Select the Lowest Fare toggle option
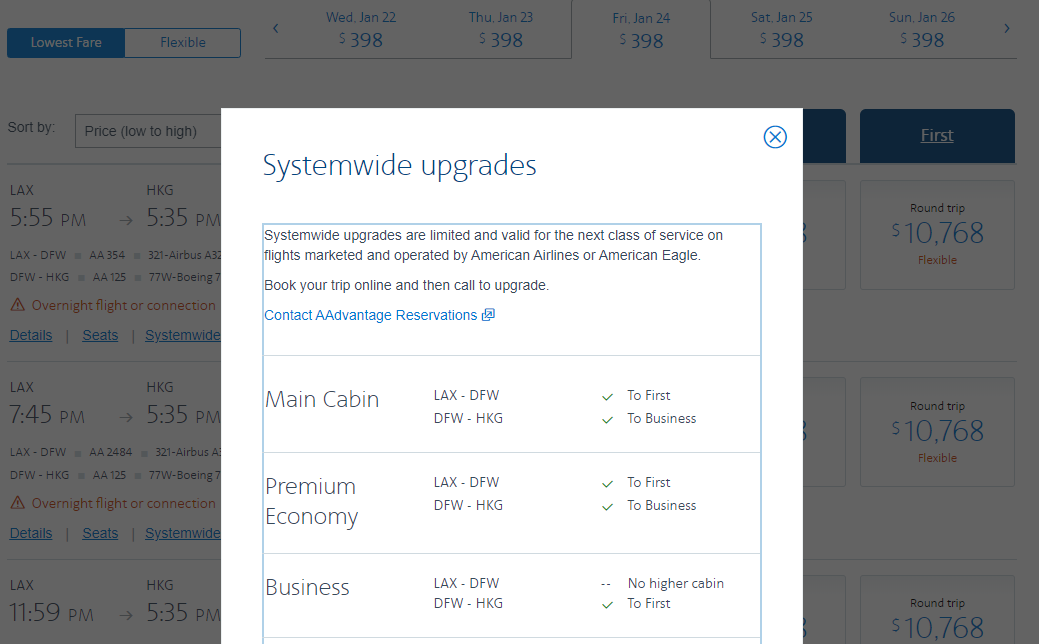 tap(66, 43)
